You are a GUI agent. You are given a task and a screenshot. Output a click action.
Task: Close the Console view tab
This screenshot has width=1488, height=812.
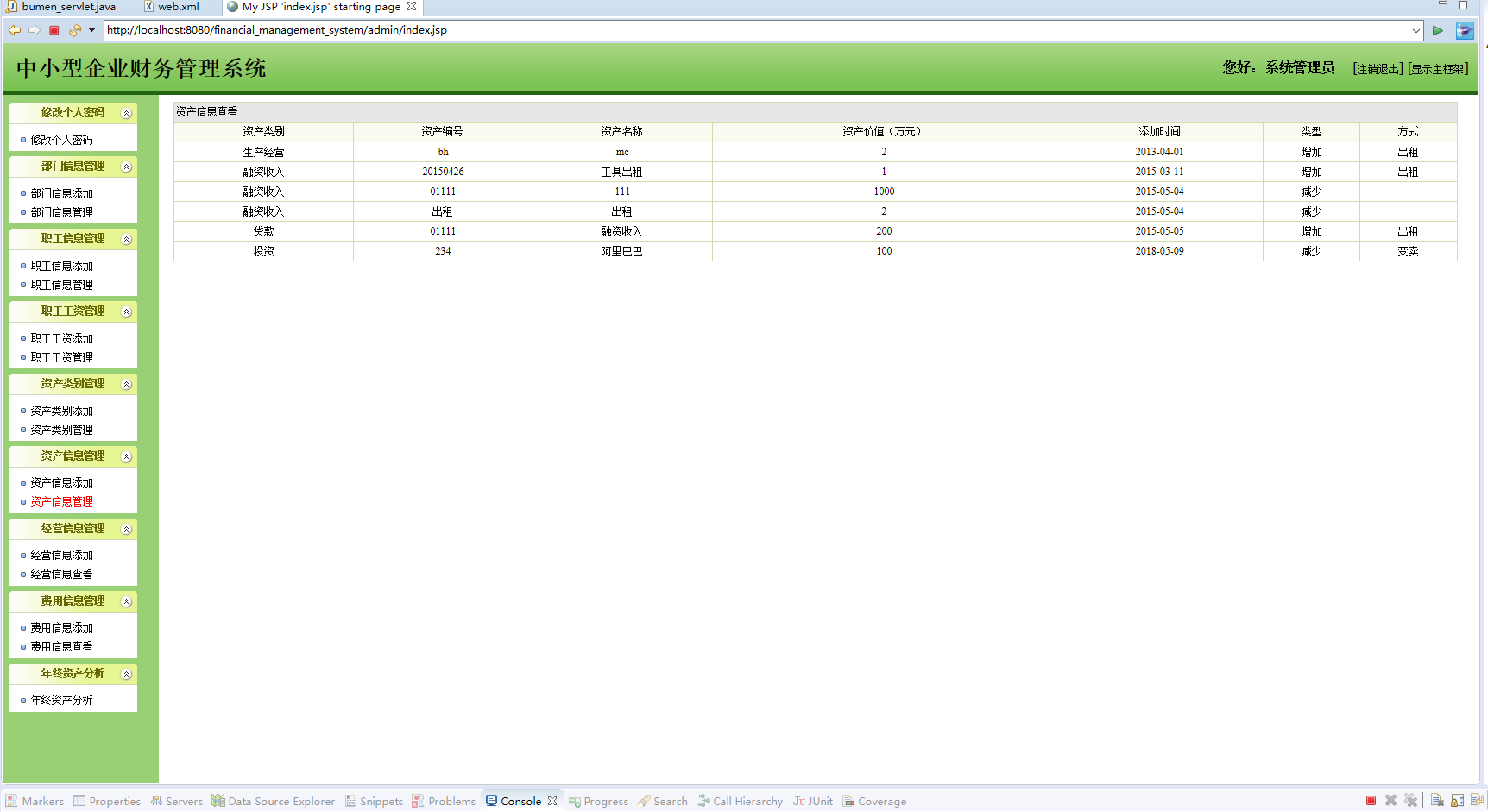coord(552,801)
